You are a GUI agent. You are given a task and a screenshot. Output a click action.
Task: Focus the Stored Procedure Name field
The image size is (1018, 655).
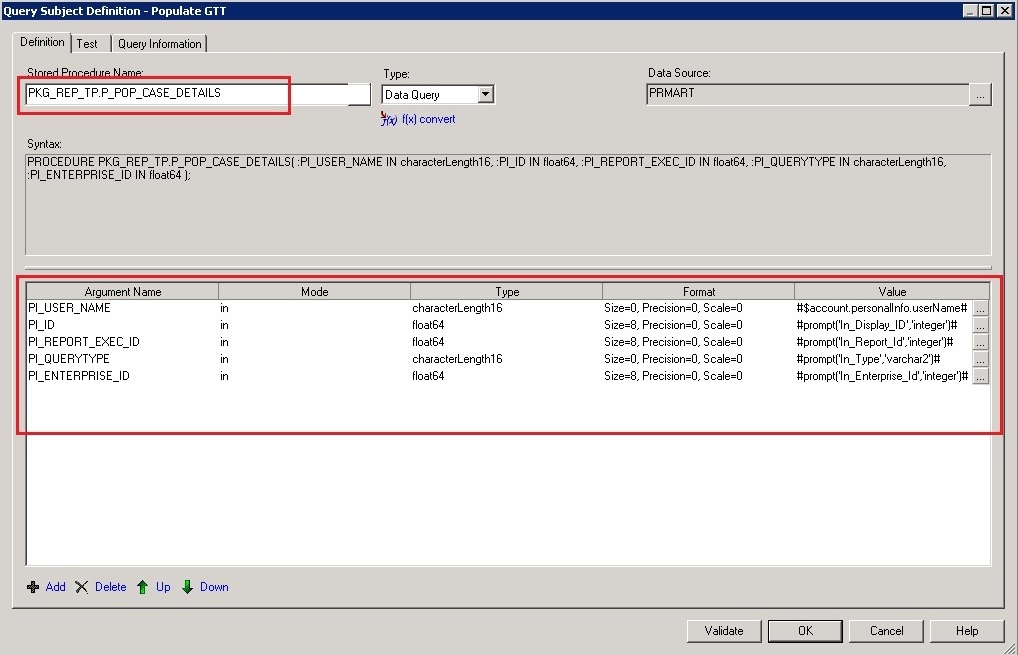click(x=197, y=93)
